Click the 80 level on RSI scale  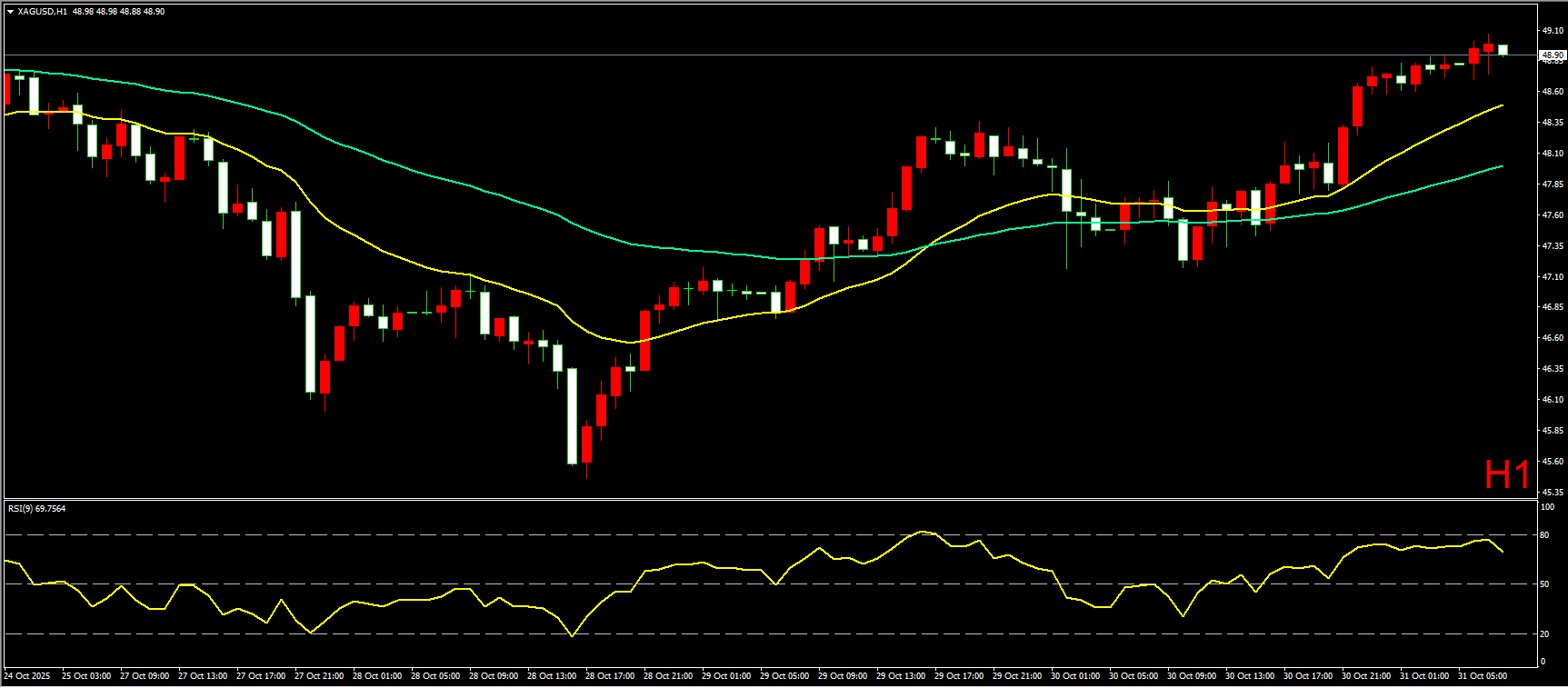[1544, 535]
